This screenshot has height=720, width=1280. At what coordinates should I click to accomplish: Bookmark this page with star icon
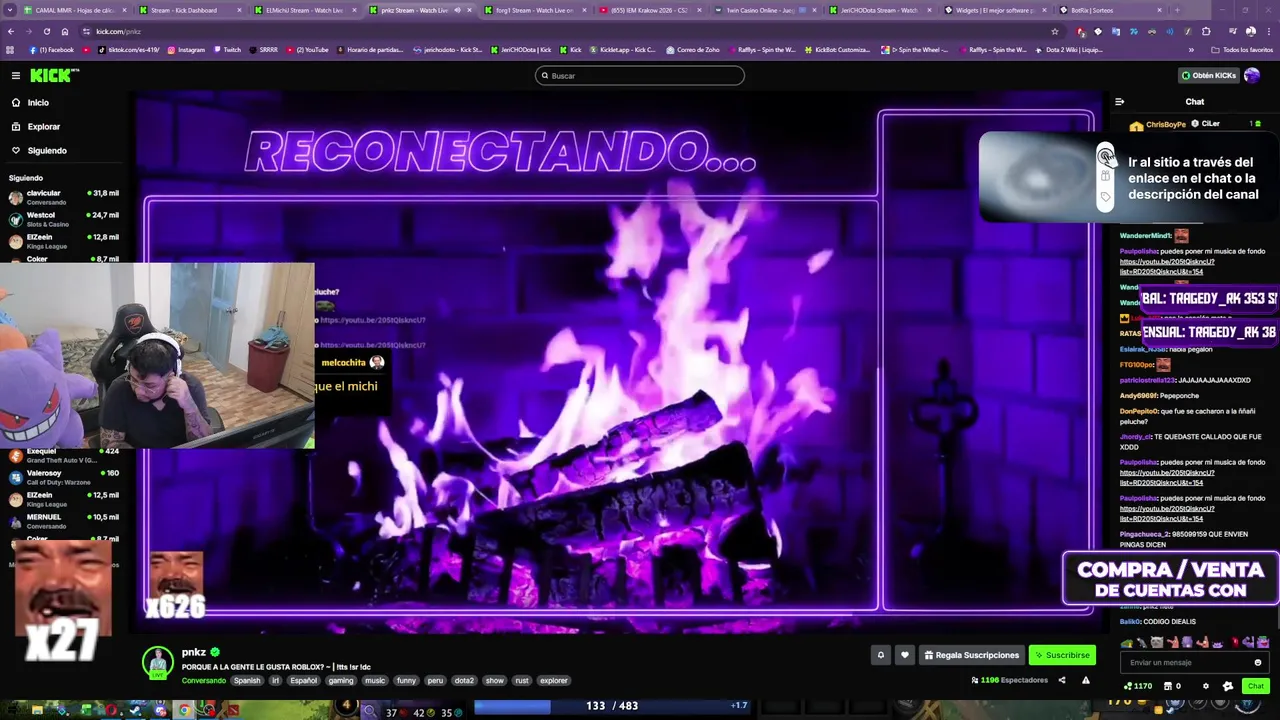click(1054, 31)
